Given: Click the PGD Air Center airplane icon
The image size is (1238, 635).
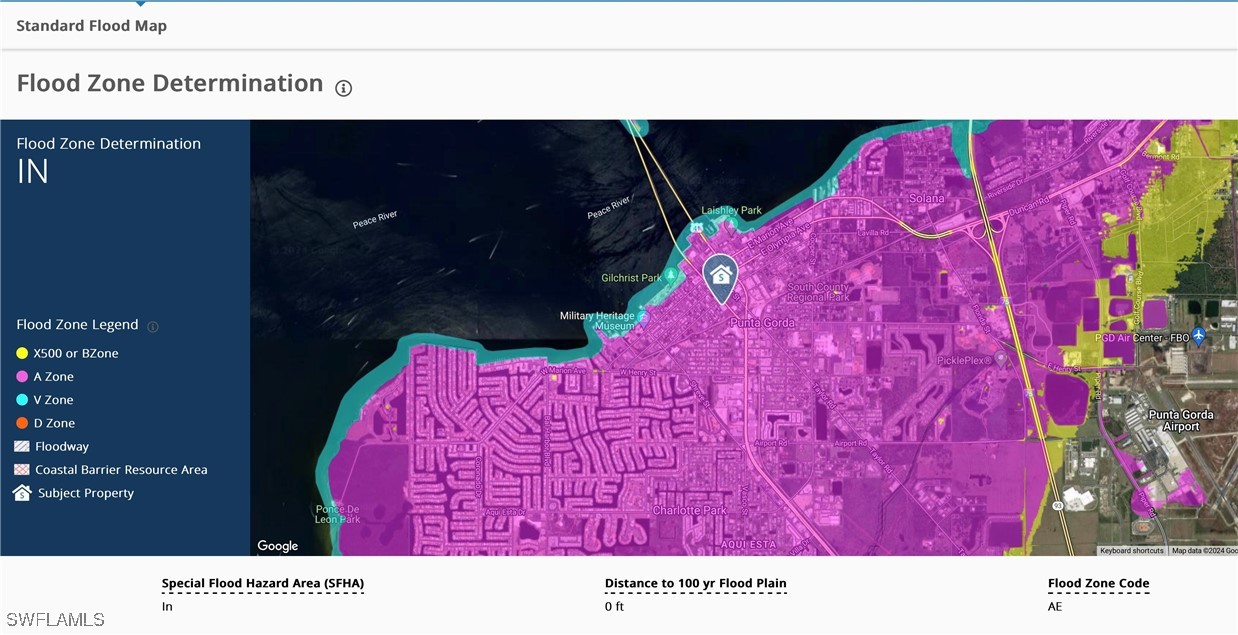Looking at the screenshot, I should (x=1199, y=337).
